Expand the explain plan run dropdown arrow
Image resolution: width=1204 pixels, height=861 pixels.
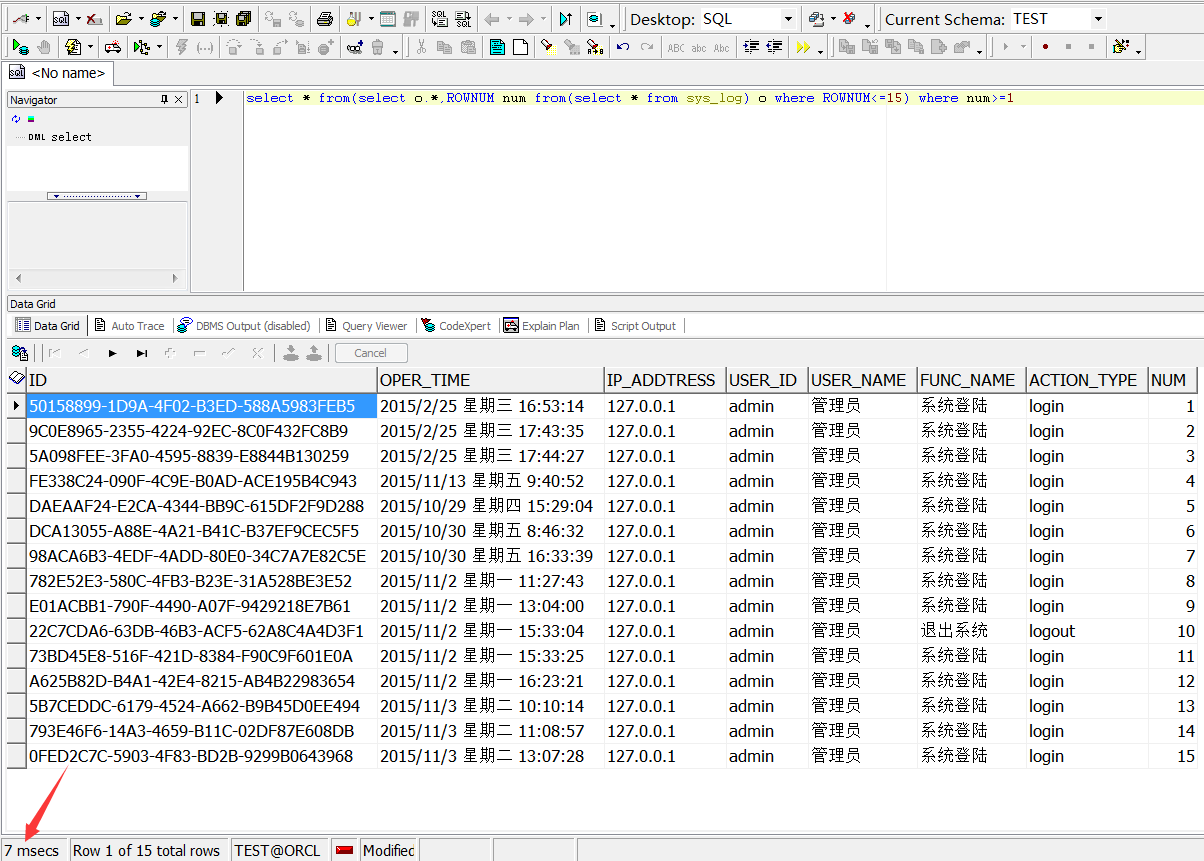tap(159, 47)
